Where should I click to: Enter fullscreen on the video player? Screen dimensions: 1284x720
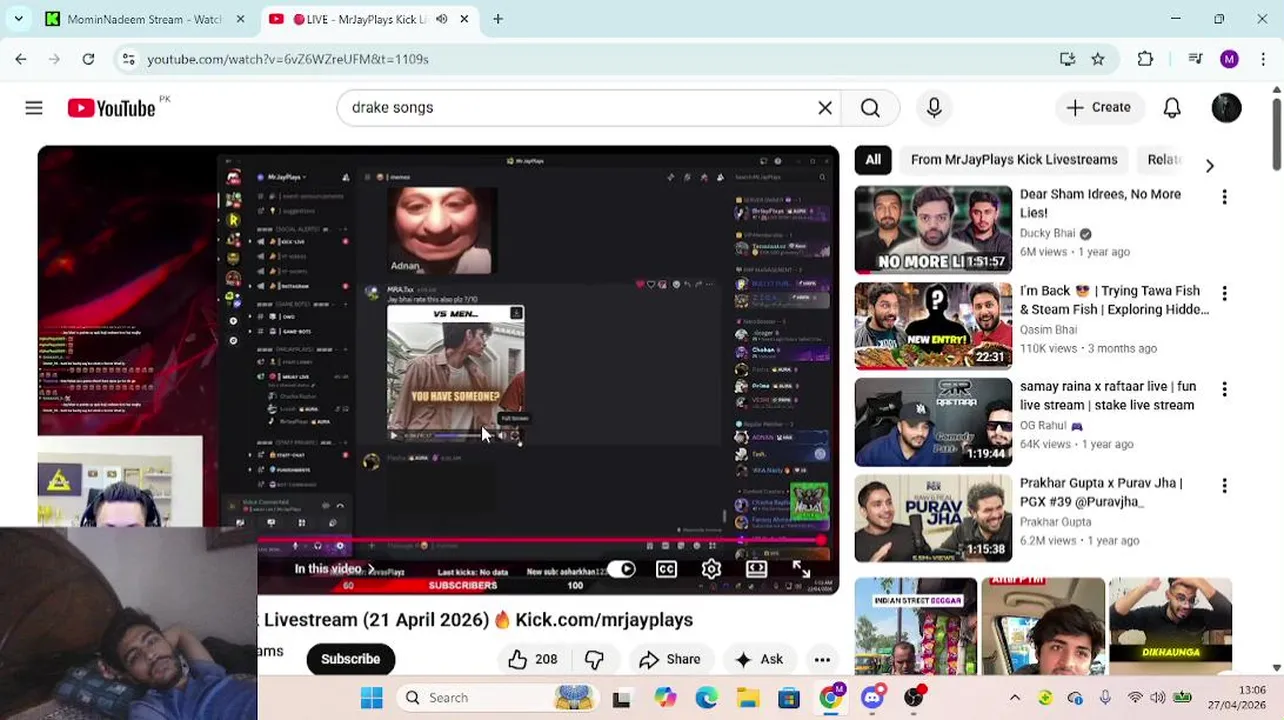[x=801, y=569]
